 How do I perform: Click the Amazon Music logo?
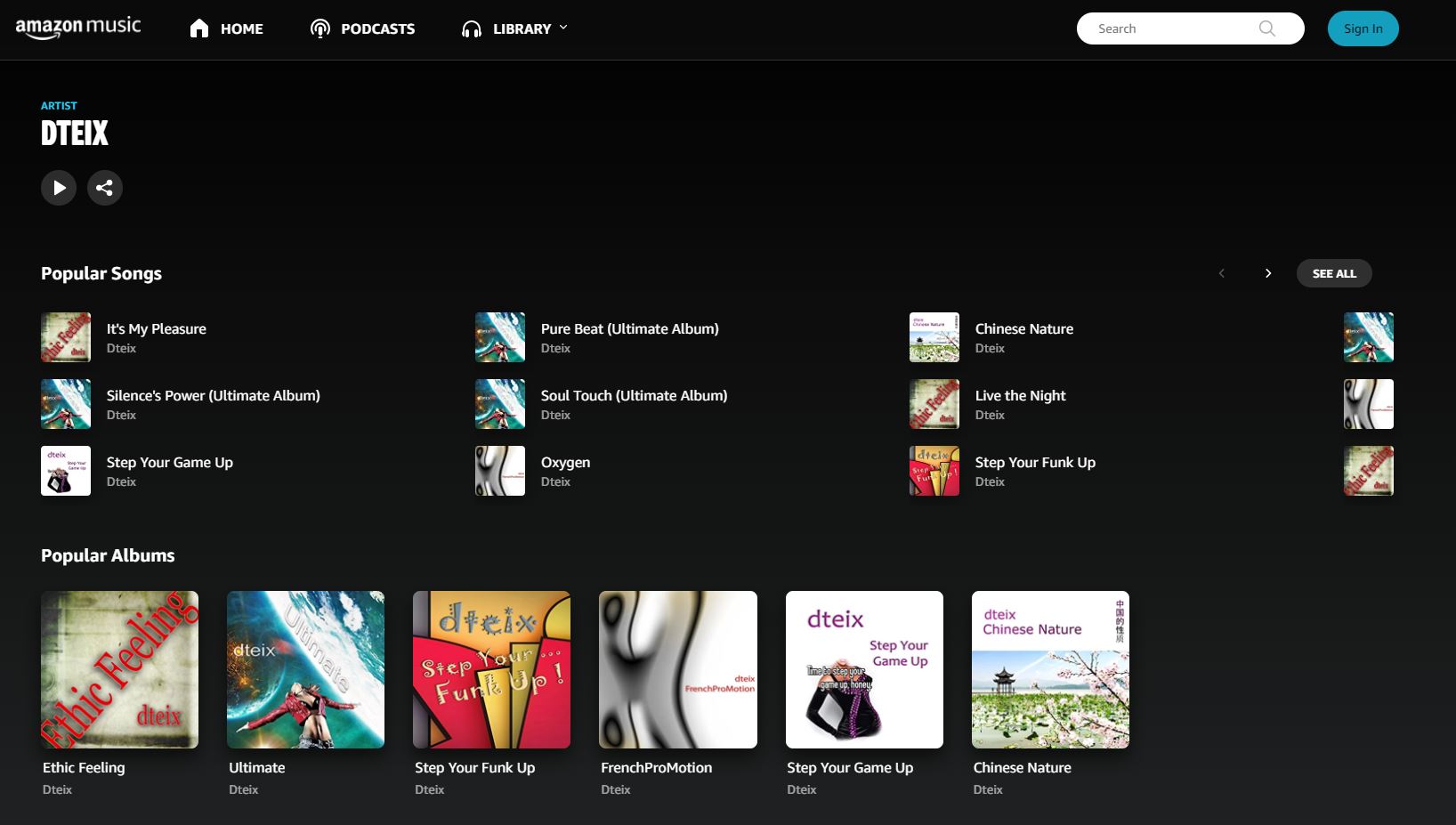(x=78, y=28)
